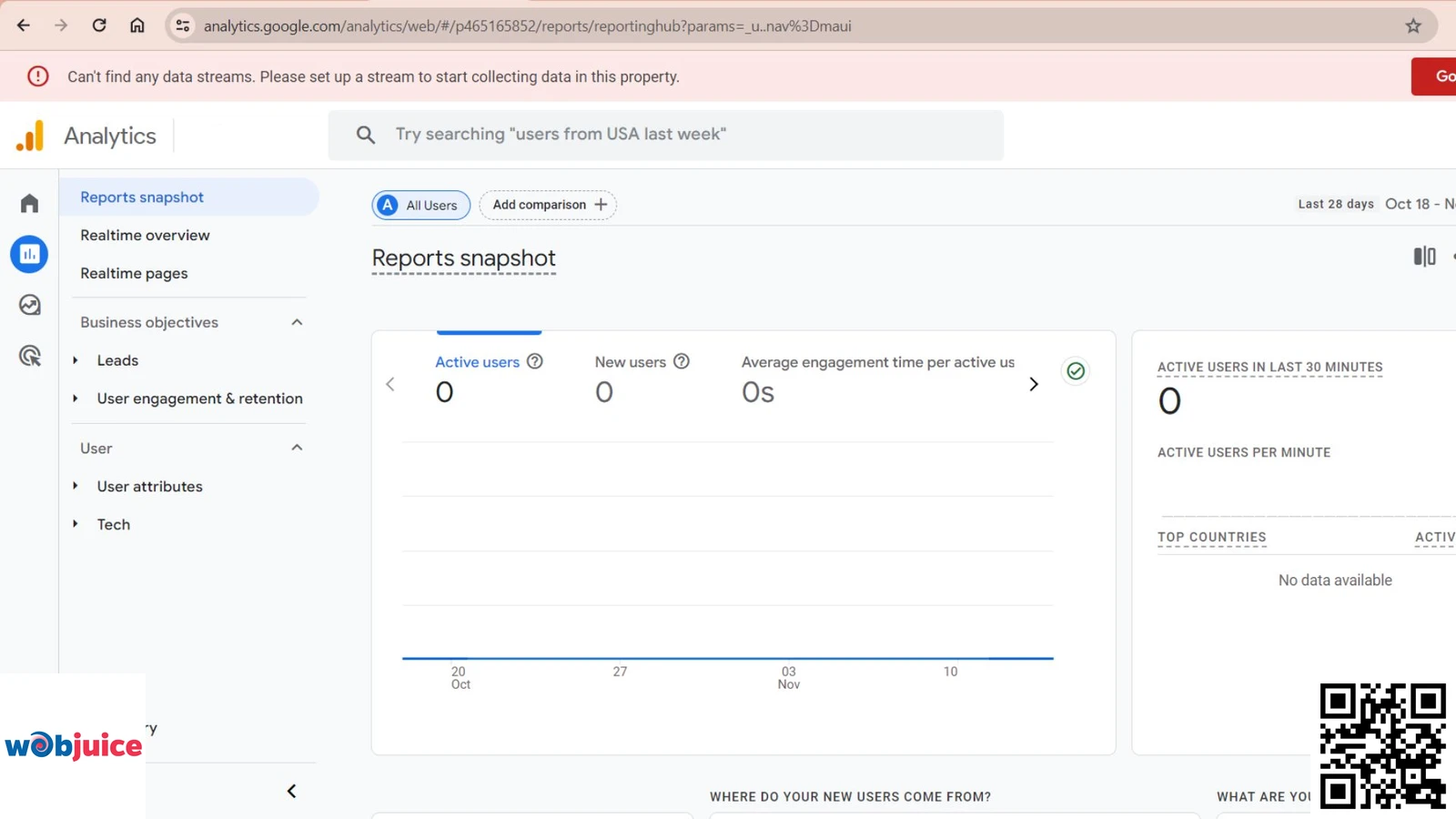This screenshot has width=1456, height=819.
Task: Click Active users in last 30 minutes heading
Action: pos(1269,367)
